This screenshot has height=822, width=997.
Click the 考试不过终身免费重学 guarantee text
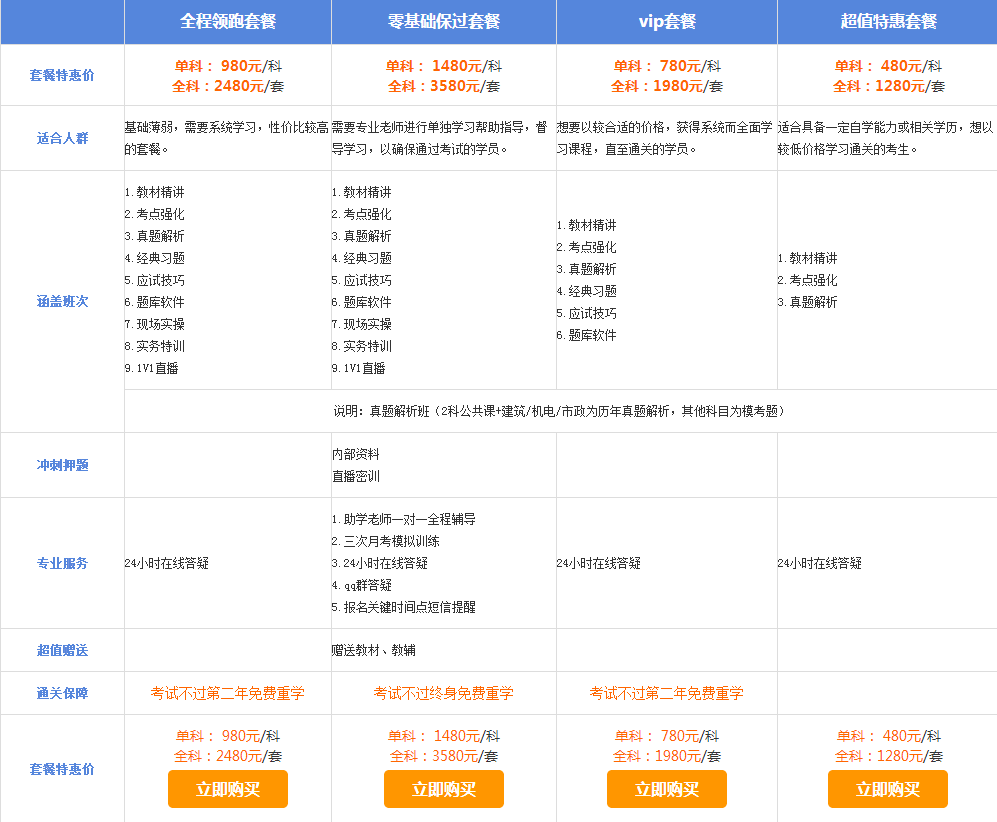[443, 693]
